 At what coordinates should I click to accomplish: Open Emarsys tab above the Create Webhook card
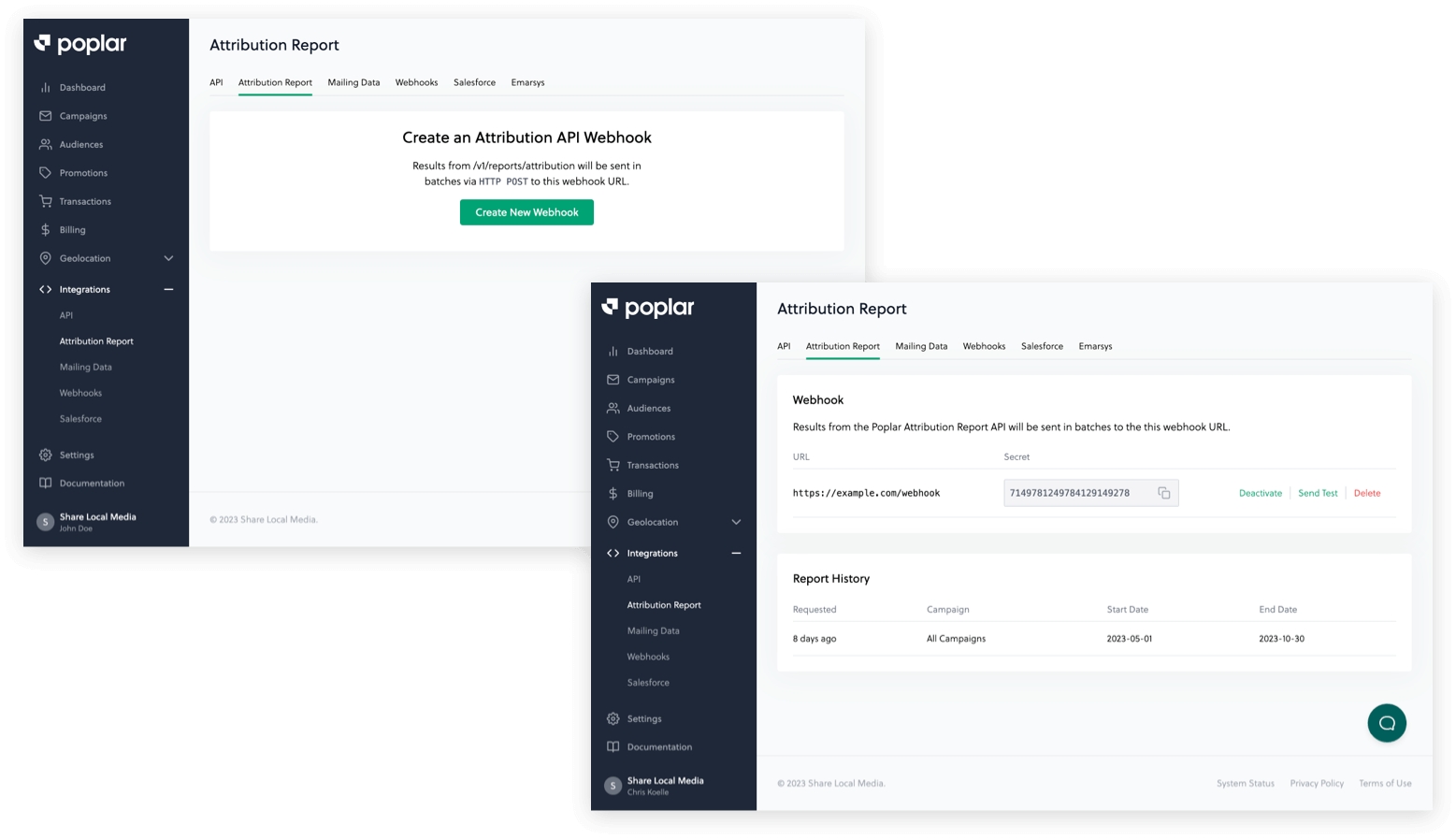click(527, 82)
